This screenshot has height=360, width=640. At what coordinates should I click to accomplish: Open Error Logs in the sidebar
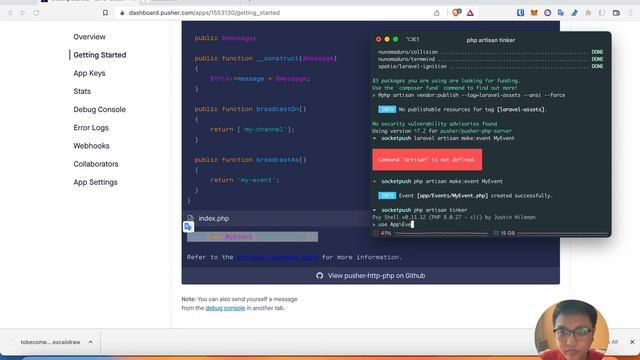(x=91, y=127)
